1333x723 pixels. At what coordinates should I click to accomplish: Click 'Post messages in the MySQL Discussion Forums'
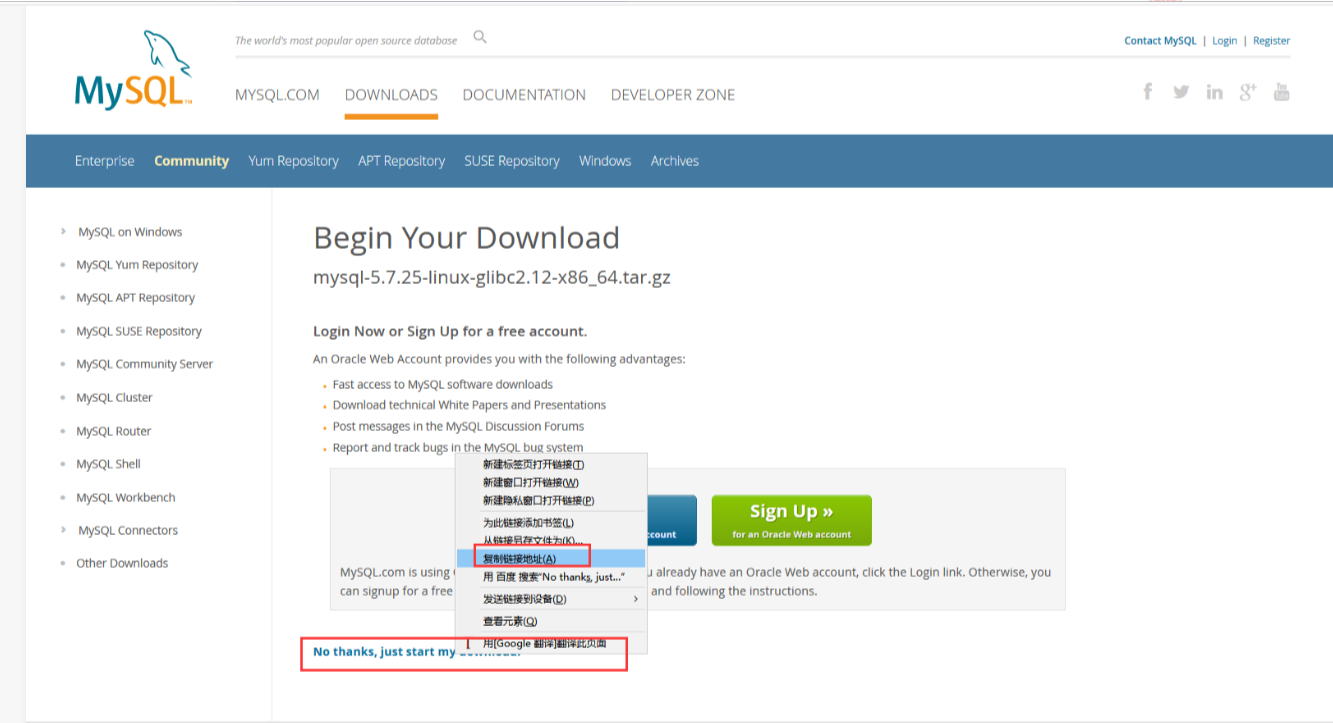click(x=458, y=426)
